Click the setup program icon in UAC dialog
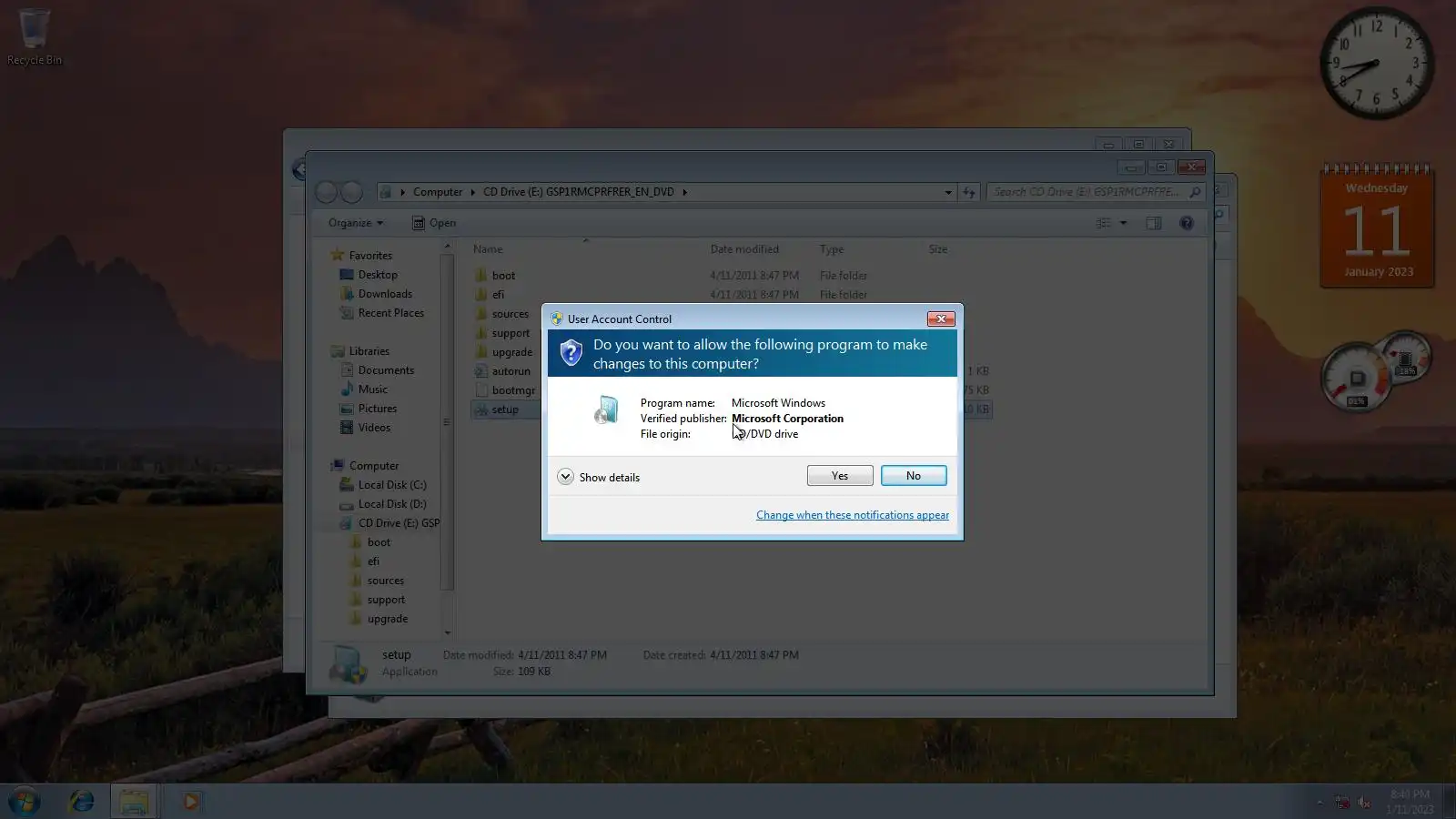 coord(605,410)
